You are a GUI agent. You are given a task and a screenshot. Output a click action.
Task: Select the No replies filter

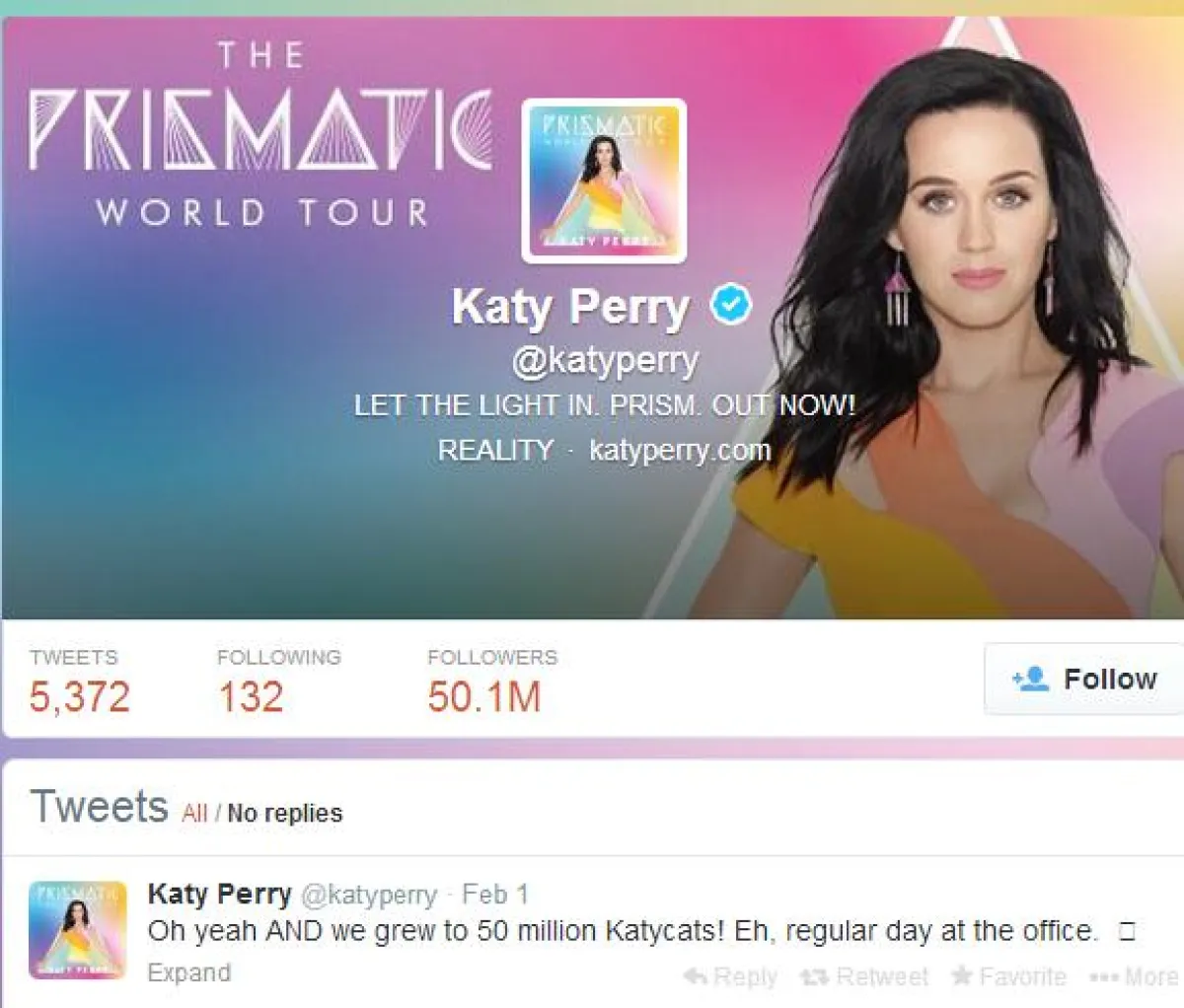click(285, 814)
